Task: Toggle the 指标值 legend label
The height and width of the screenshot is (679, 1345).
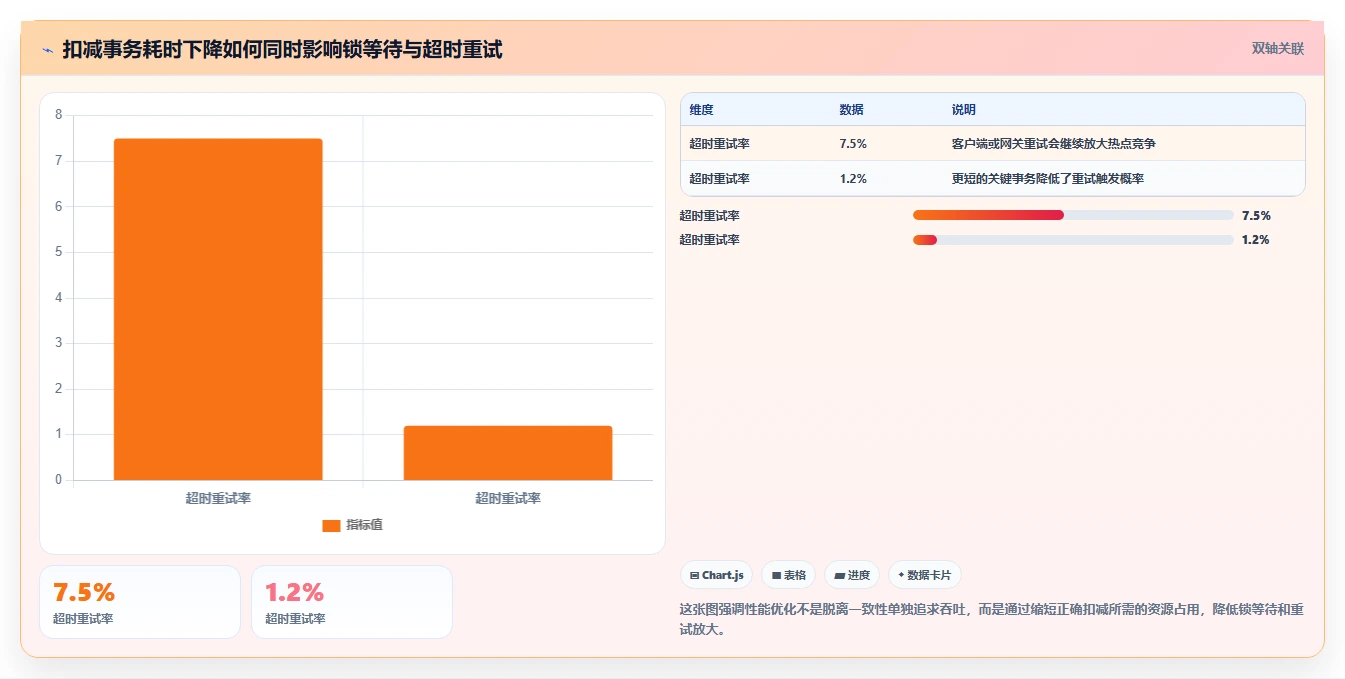Action: click(x=364, y=526)
